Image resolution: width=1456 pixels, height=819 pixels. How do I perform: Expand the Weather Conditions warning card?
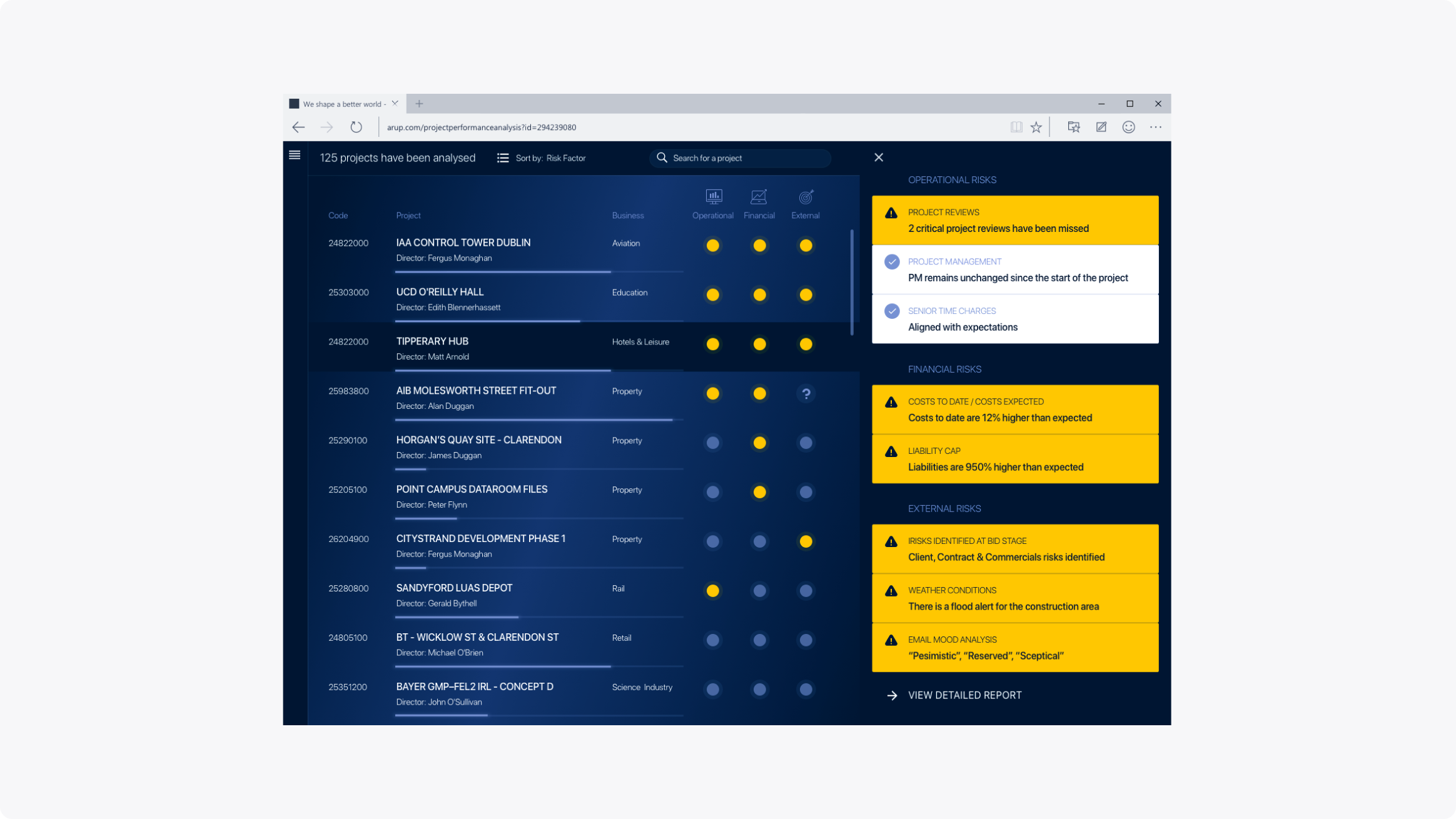coord(1014,598)
